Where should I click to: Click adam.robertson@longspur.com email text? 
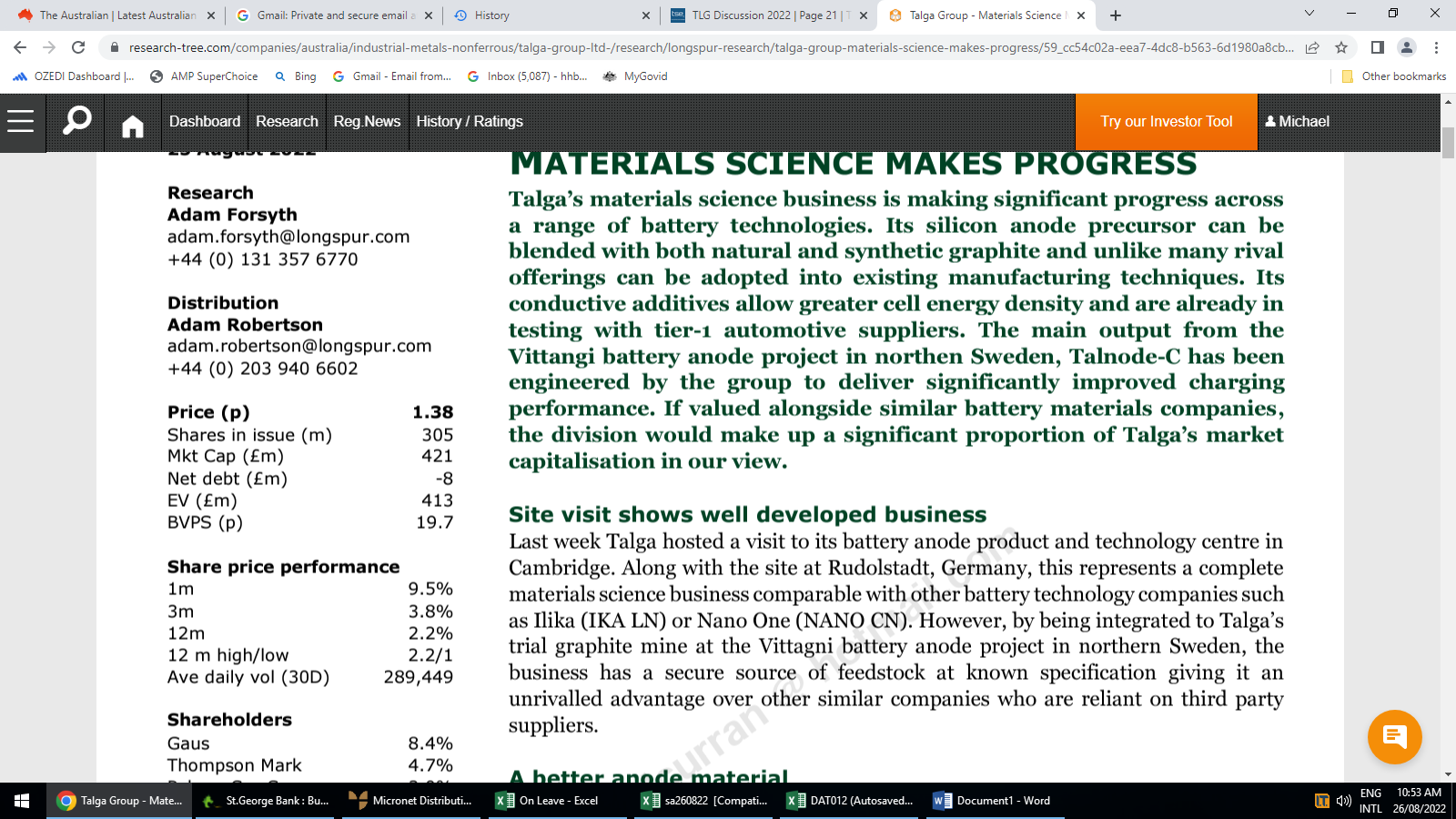pos(299,346)
